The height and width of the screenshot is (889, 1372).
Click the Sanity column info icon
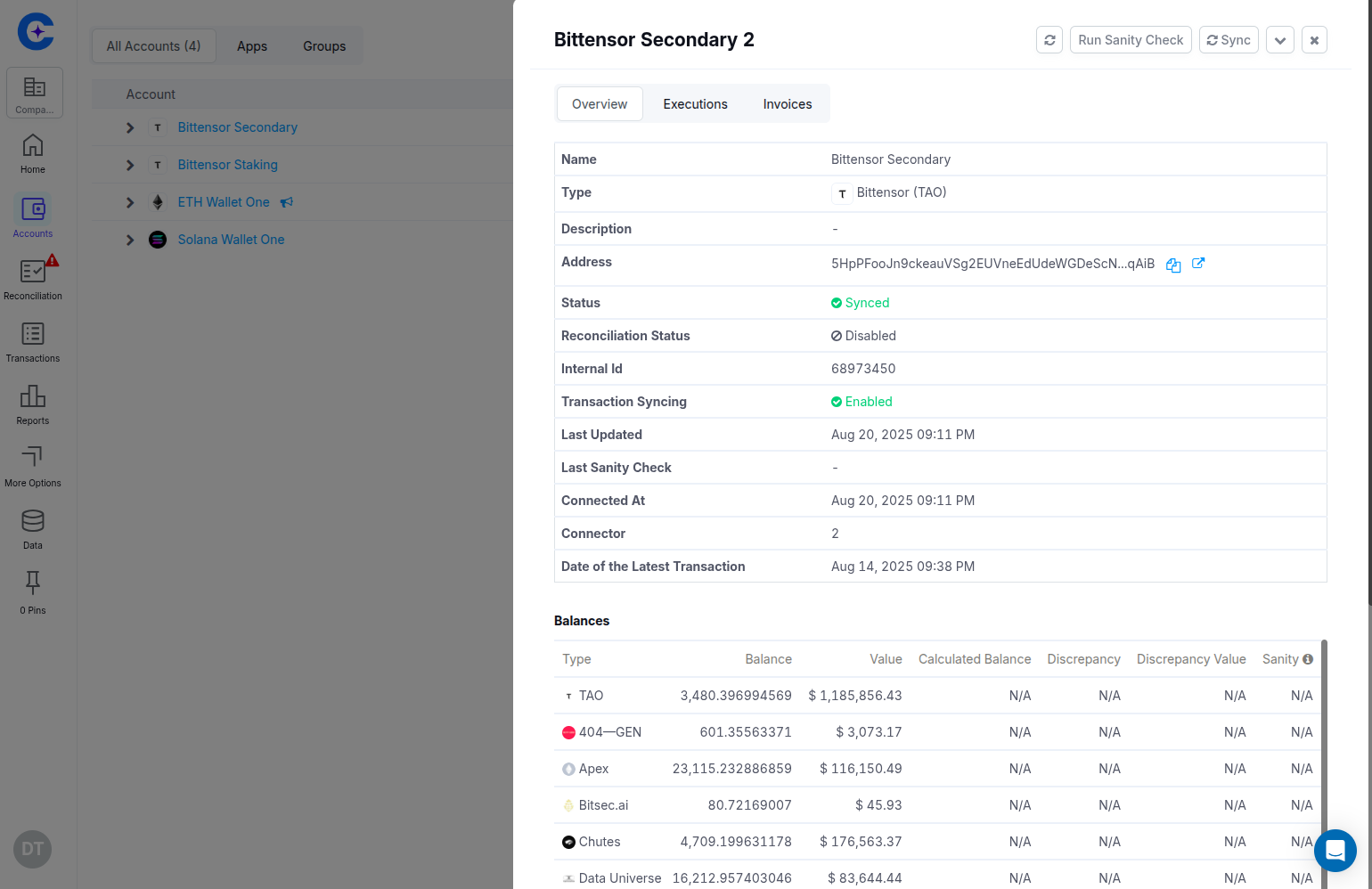tap(1308, 659)
